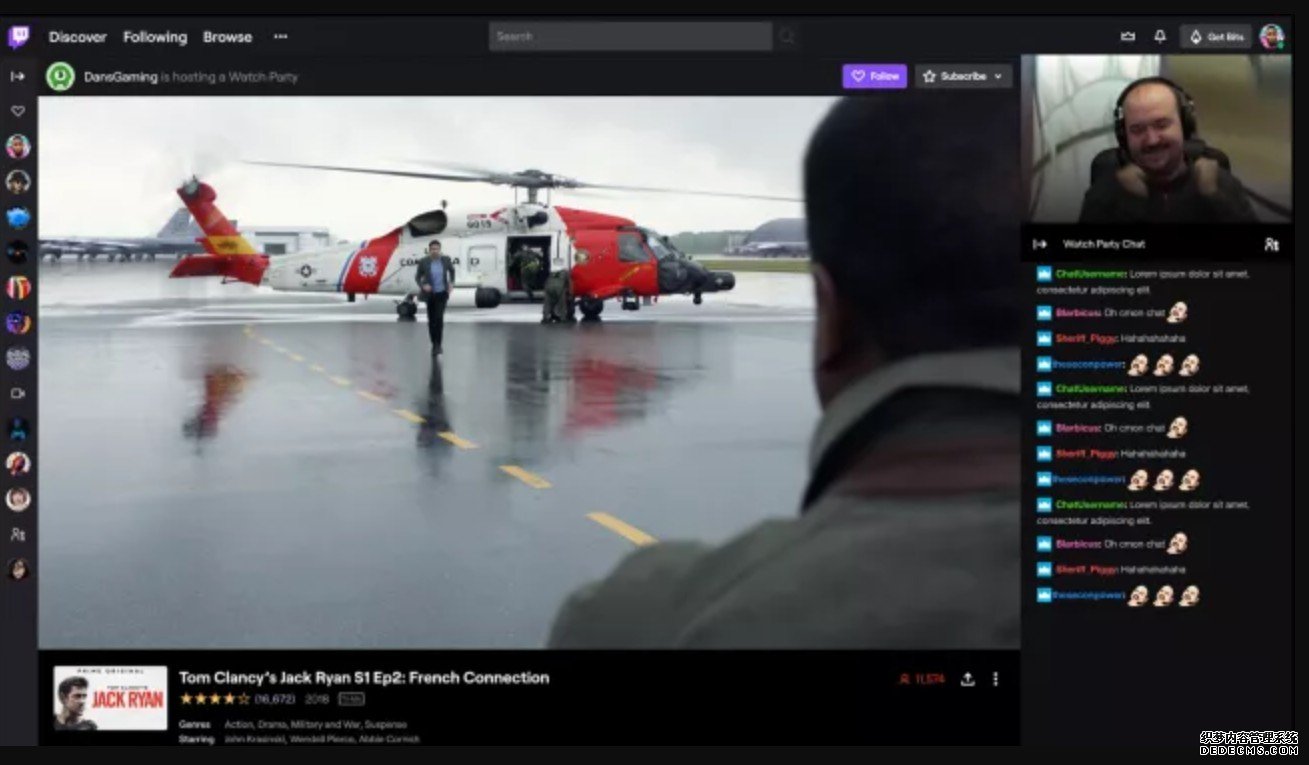Screen dimensions: 1309x765
Task: Switch to the Browse tab
Action: [228, 37]
